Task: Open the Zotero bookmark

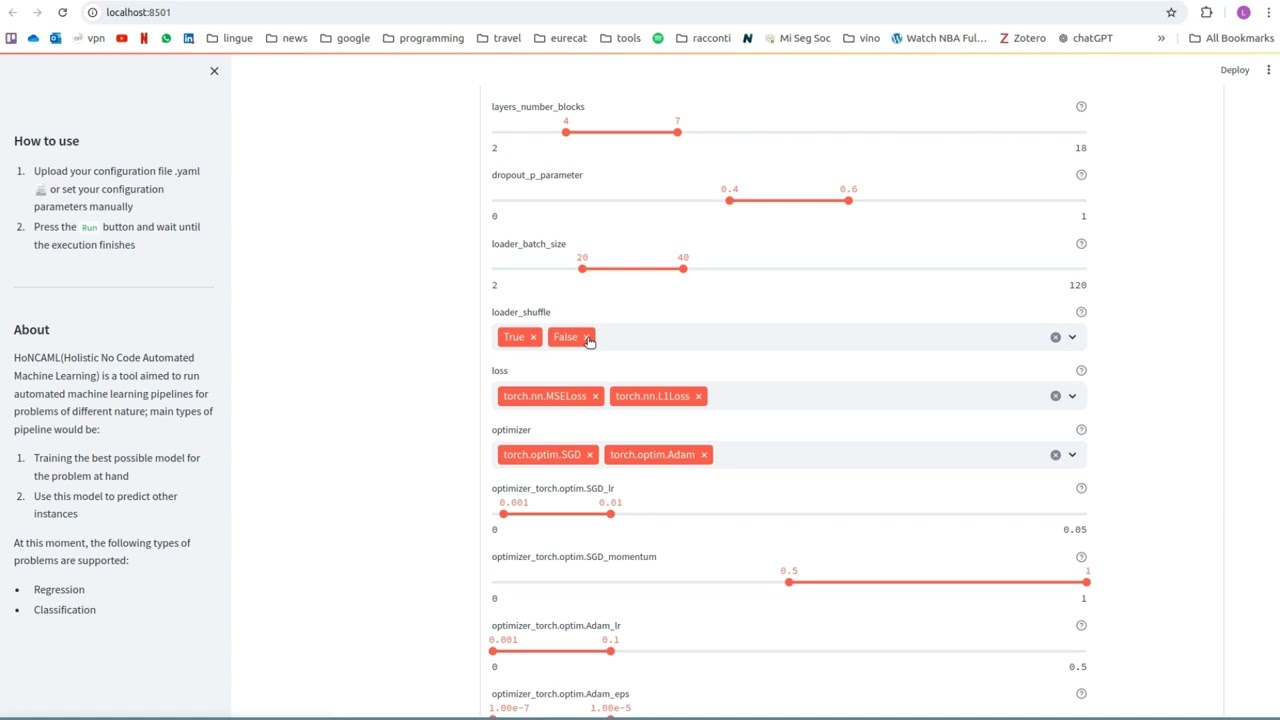Action: point(1022,38)
